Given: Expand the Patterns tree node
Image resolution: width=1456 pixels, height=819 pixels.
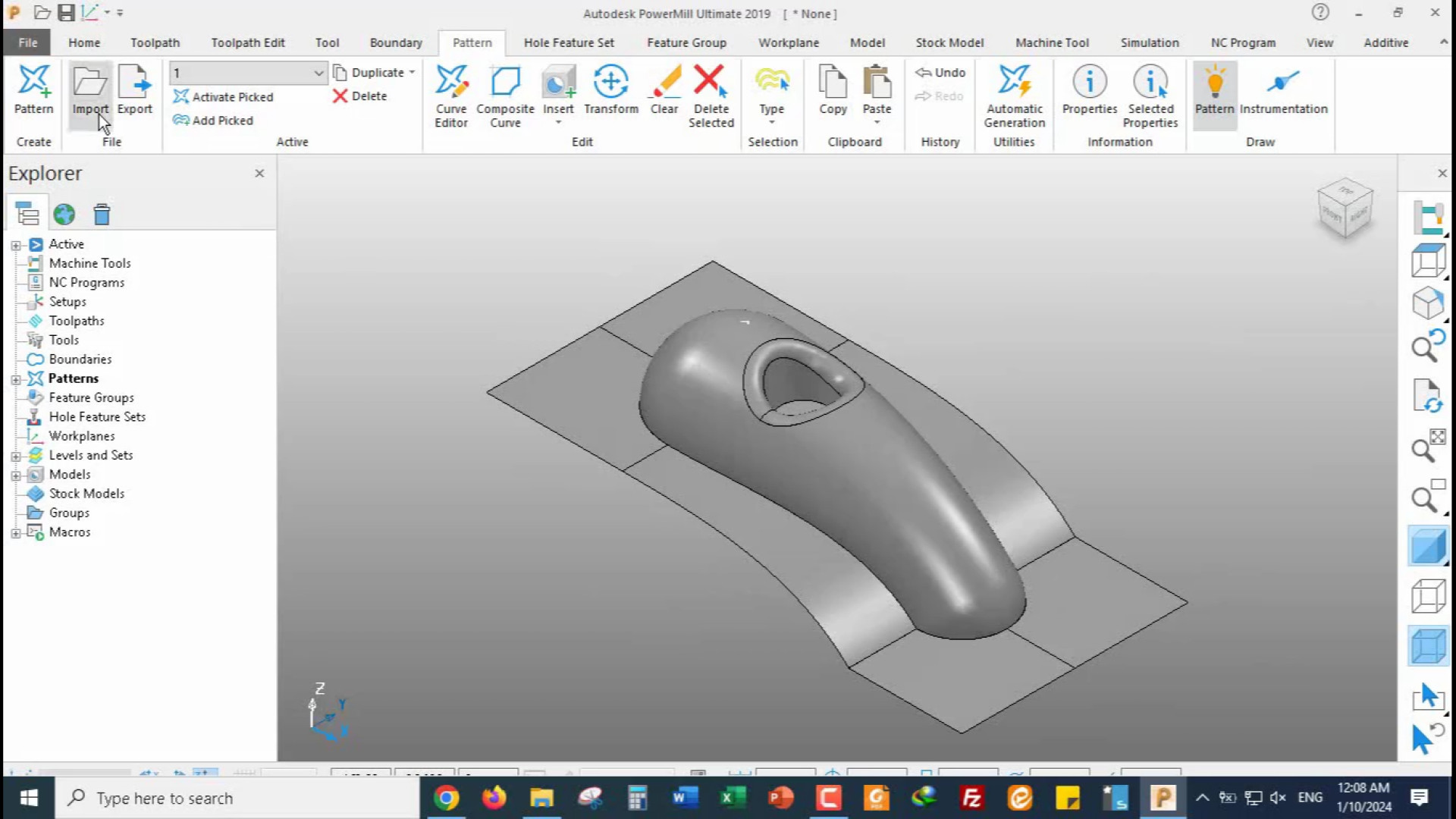Looking at the screenshot, I should (x=15, y=379).
